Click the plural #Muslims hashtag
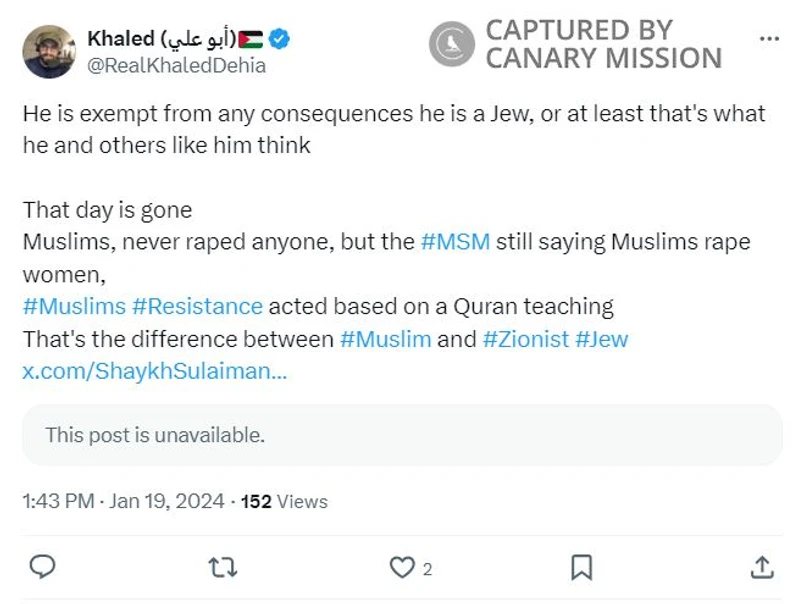 coord(74,305)
